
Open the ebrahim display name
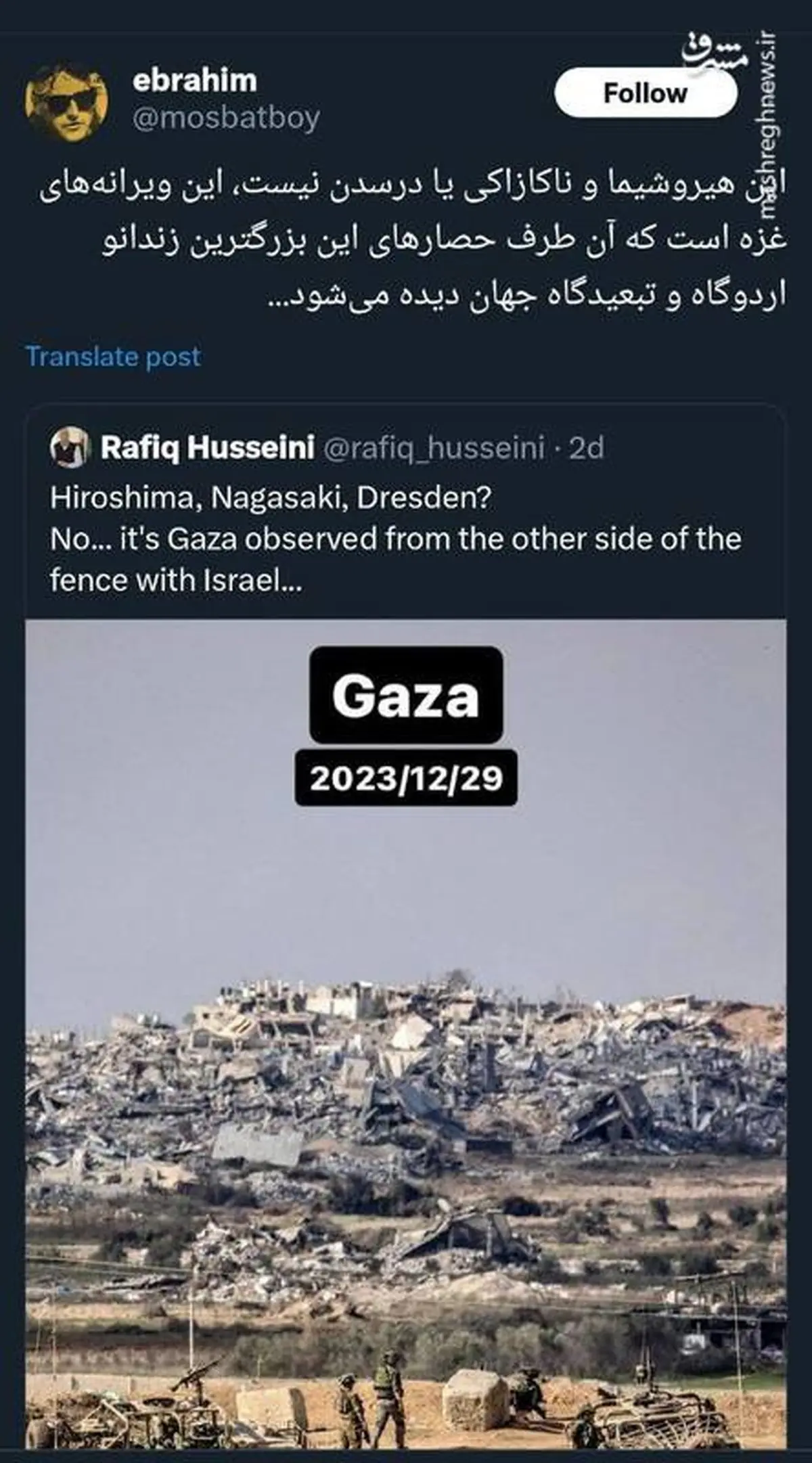(195, 81)
